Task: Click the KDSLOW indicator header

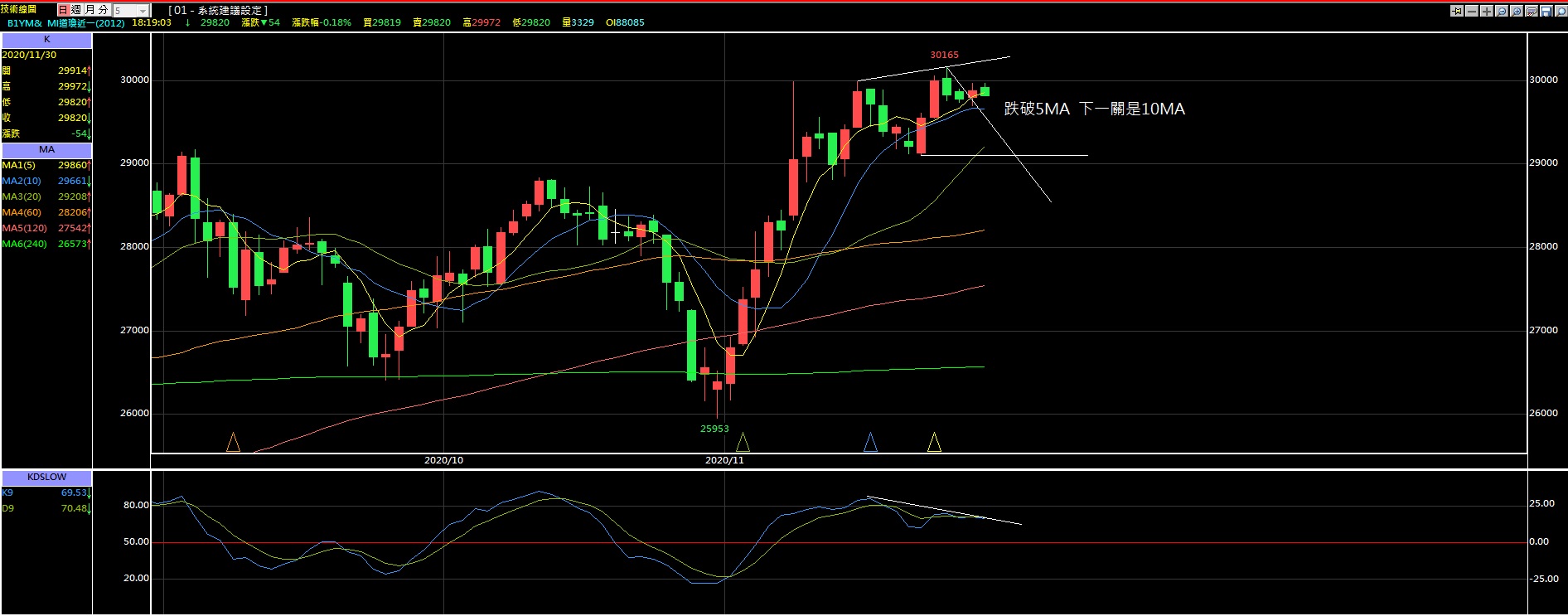Action: point(46,478)
